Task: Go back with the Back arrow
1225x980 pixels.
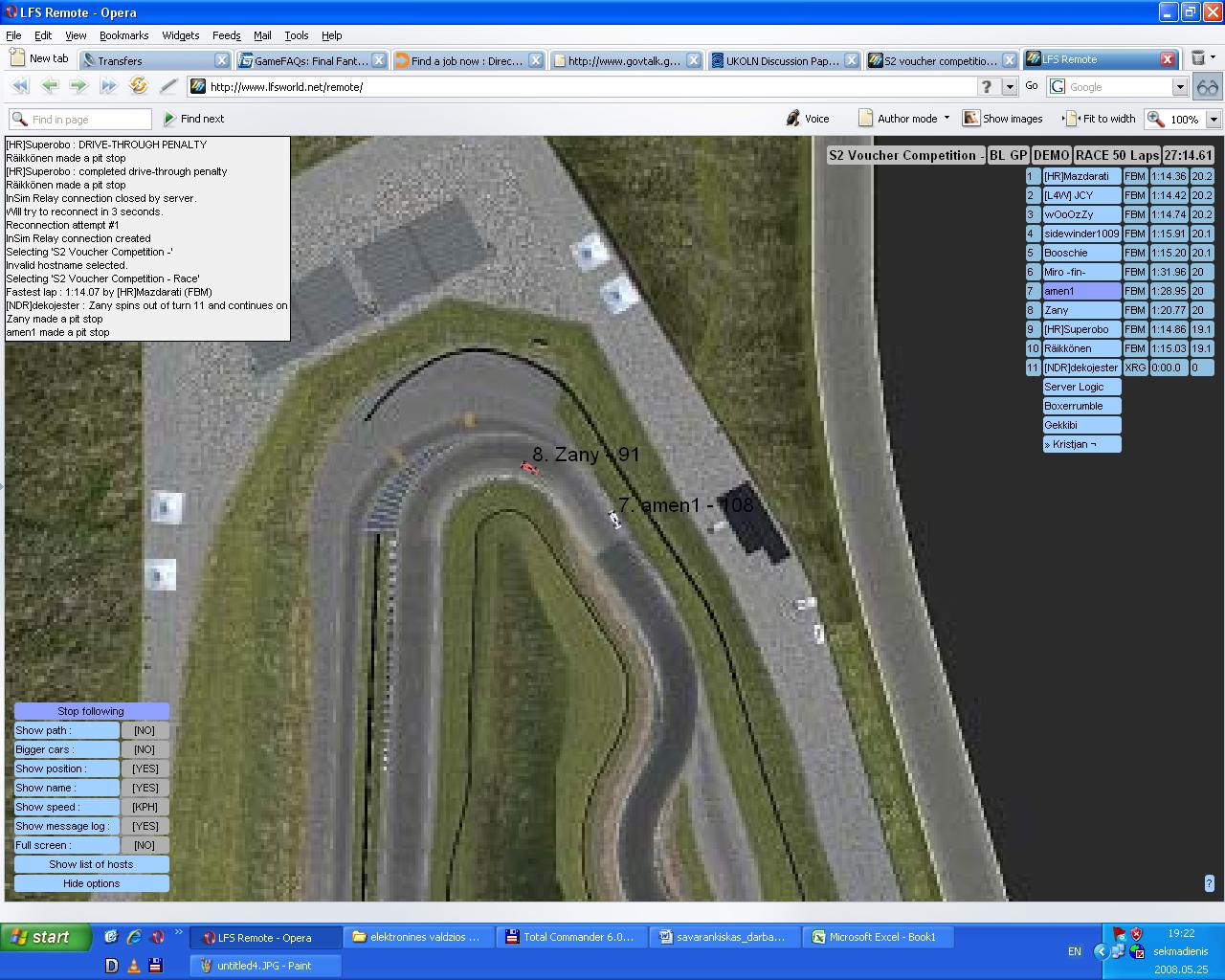Action: [50, 86]
